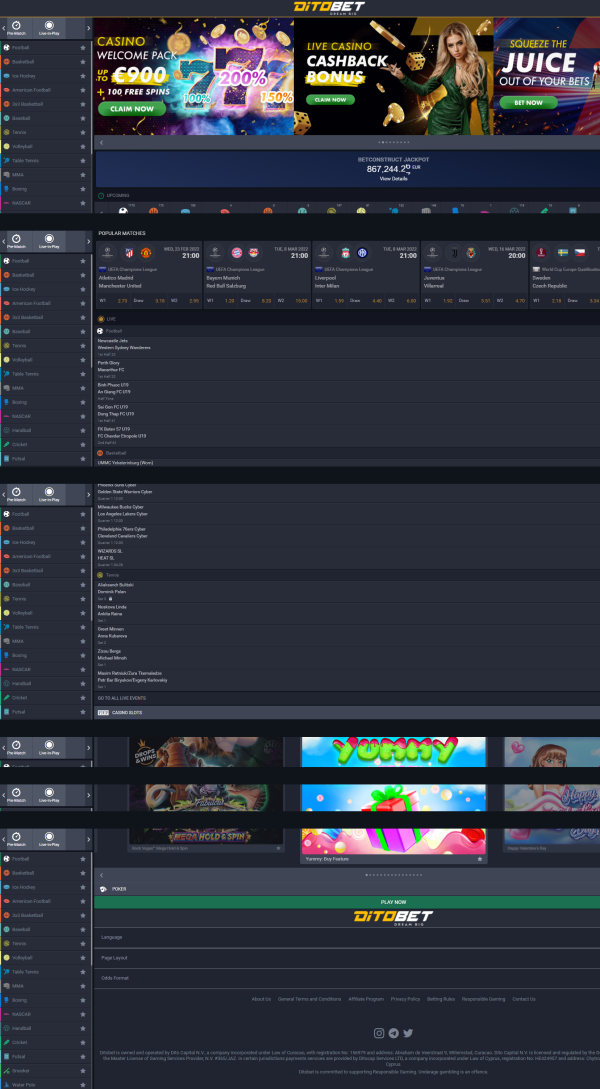Open the Privacy Policy link
The width and height of the screenshot is (600, 1089).
(x=406, y=999)
